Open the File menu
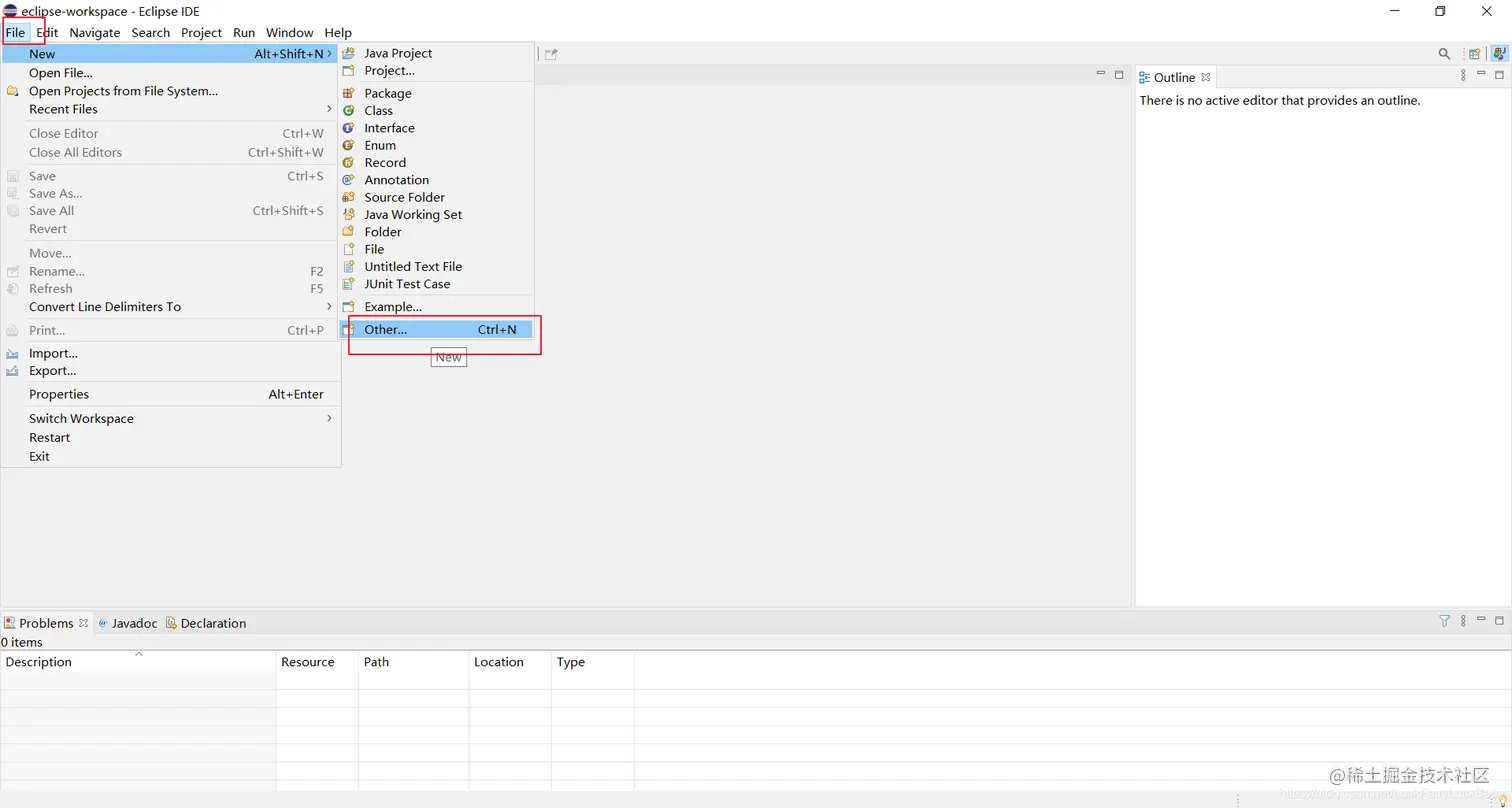 pos(15,32)
